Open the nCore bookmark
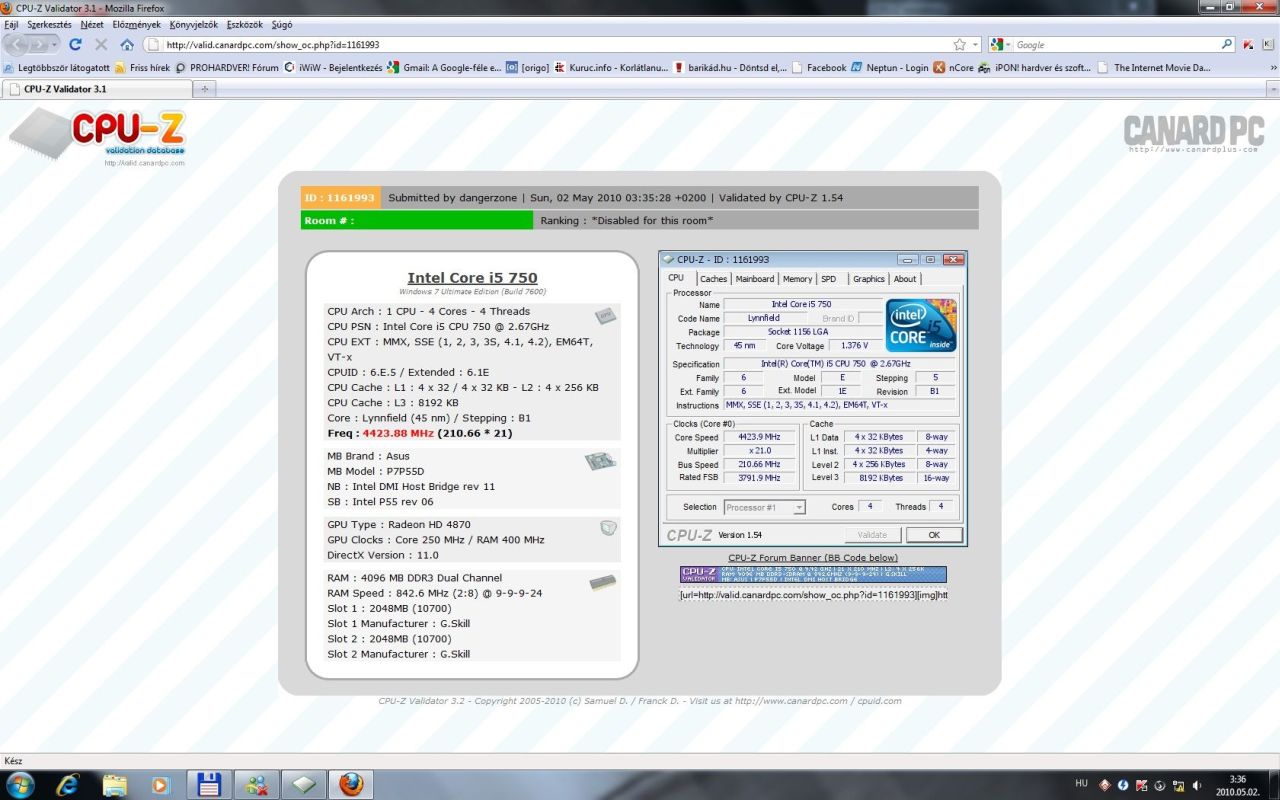Screen dimensions: 1280x800 (954, 68)
